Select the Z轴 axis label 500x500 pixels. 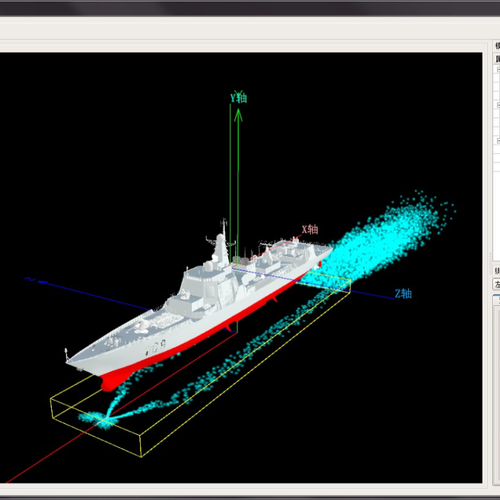(403, 294)
